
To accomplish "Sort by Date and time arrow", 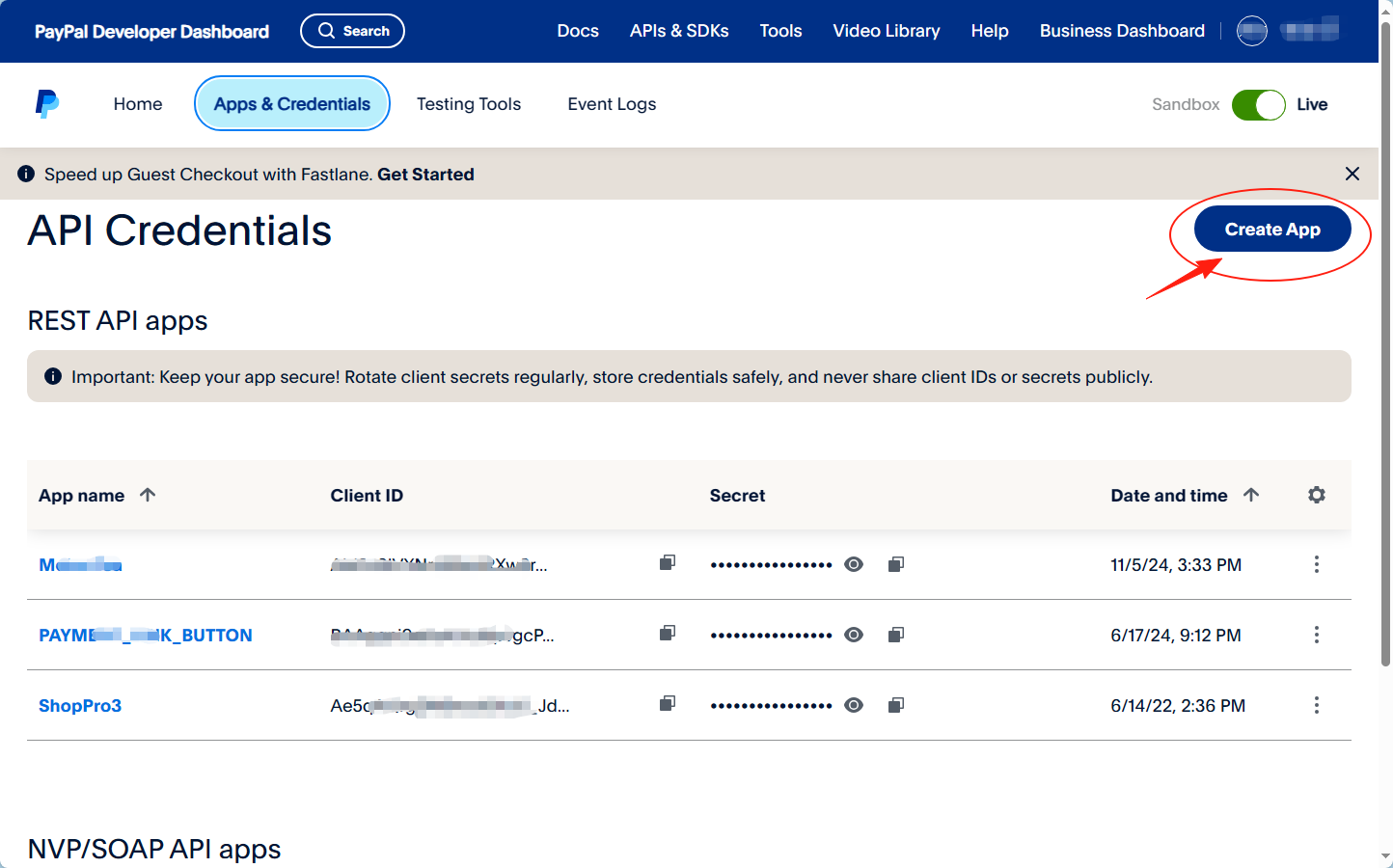I will [x=1251, y=495].
